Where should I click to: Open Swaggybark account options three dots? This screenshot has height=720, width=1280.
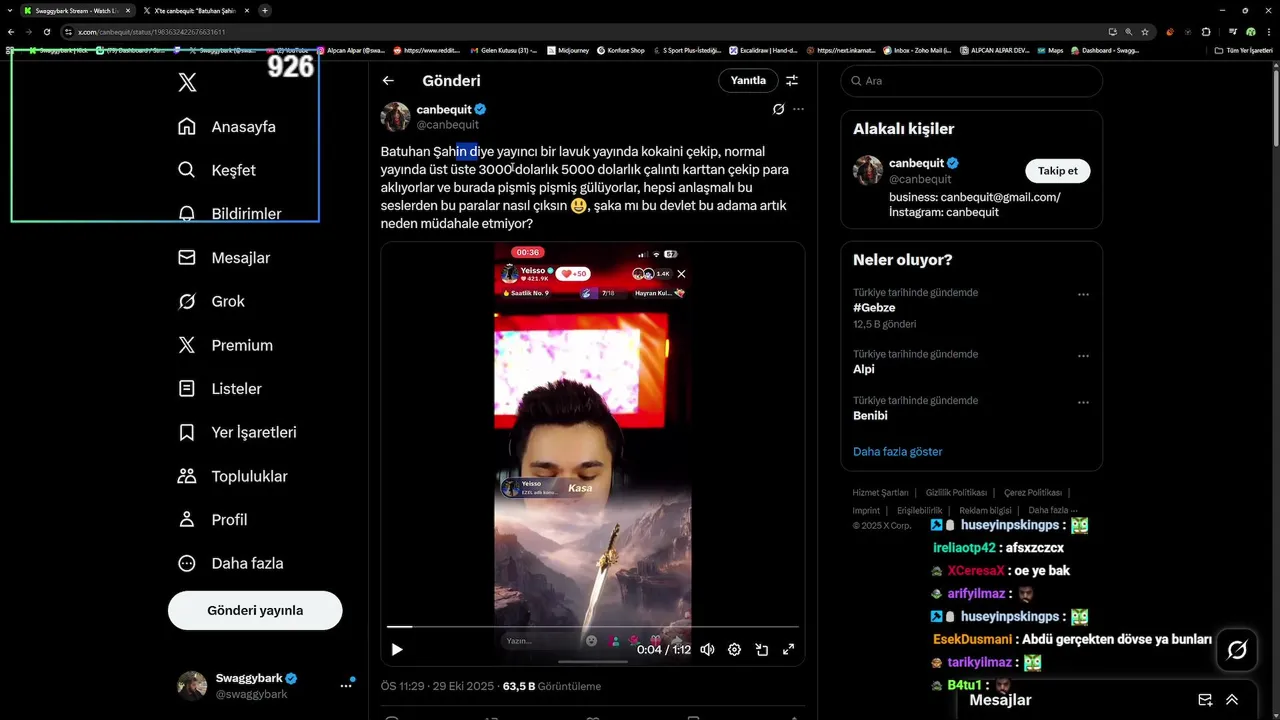tap(346, 685)
